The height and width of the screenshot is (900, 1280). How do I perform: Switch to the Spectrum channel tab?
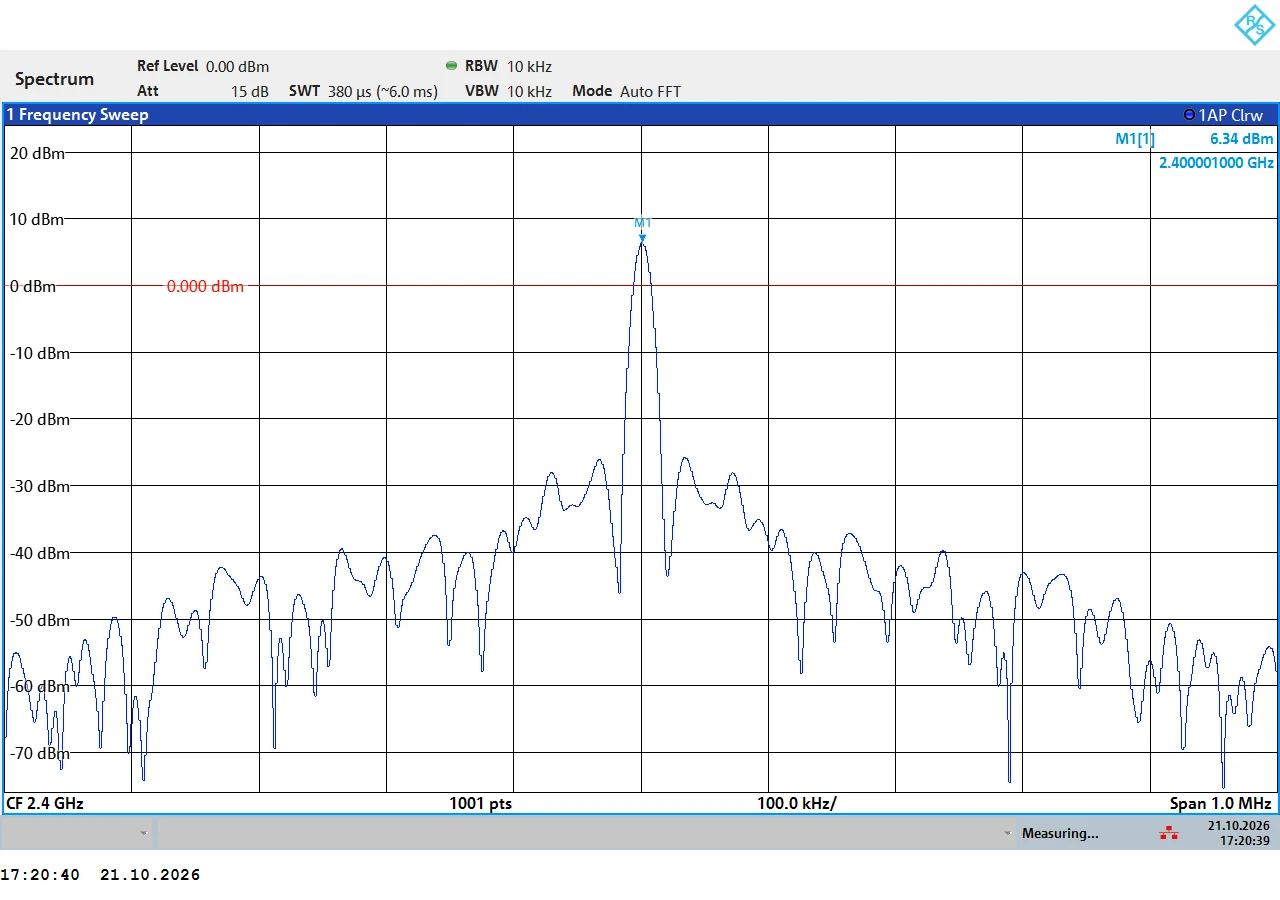pos(55,79)
